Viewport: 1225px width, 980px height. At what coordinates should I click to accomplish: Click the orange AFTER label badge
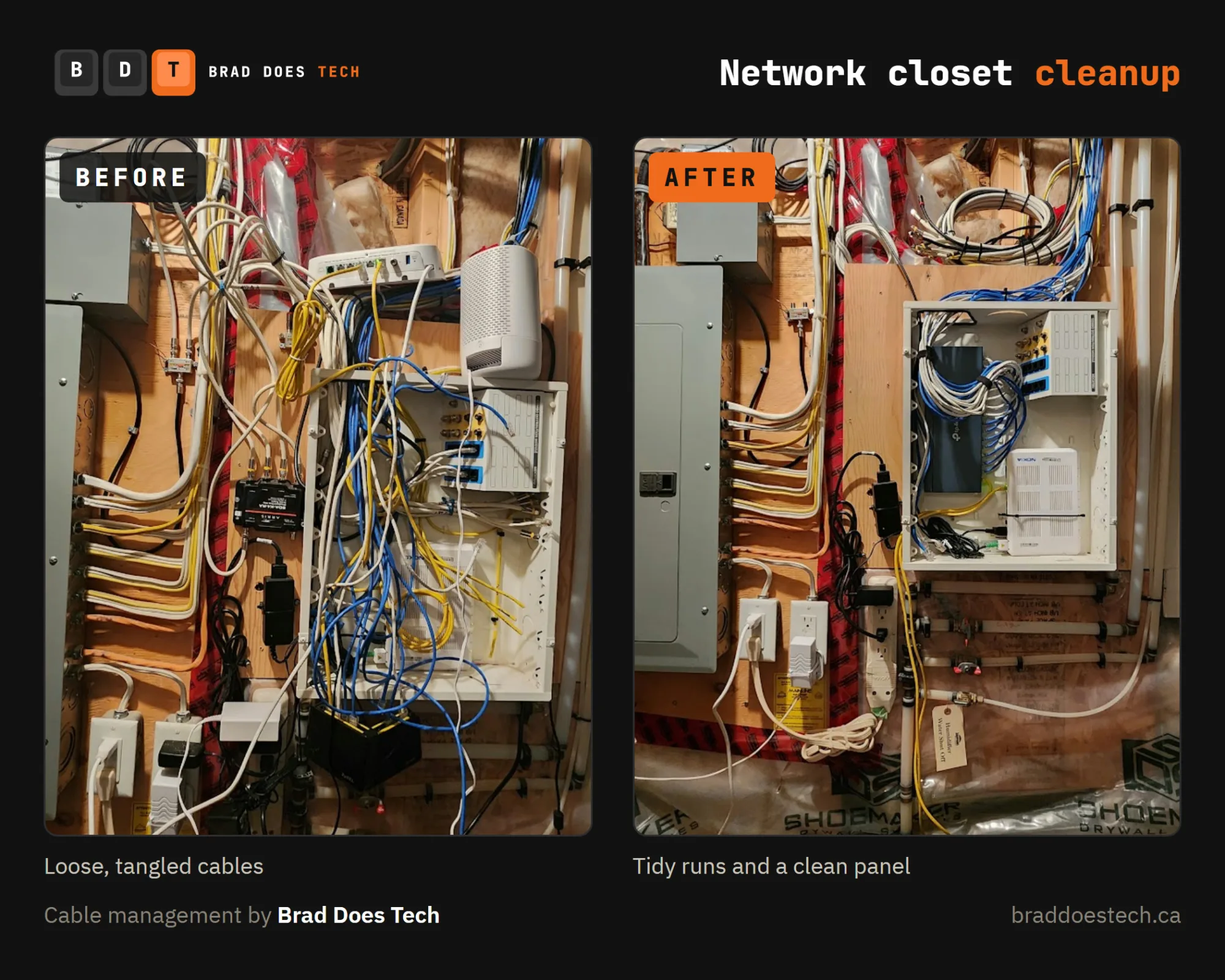(x=711, y=178)
